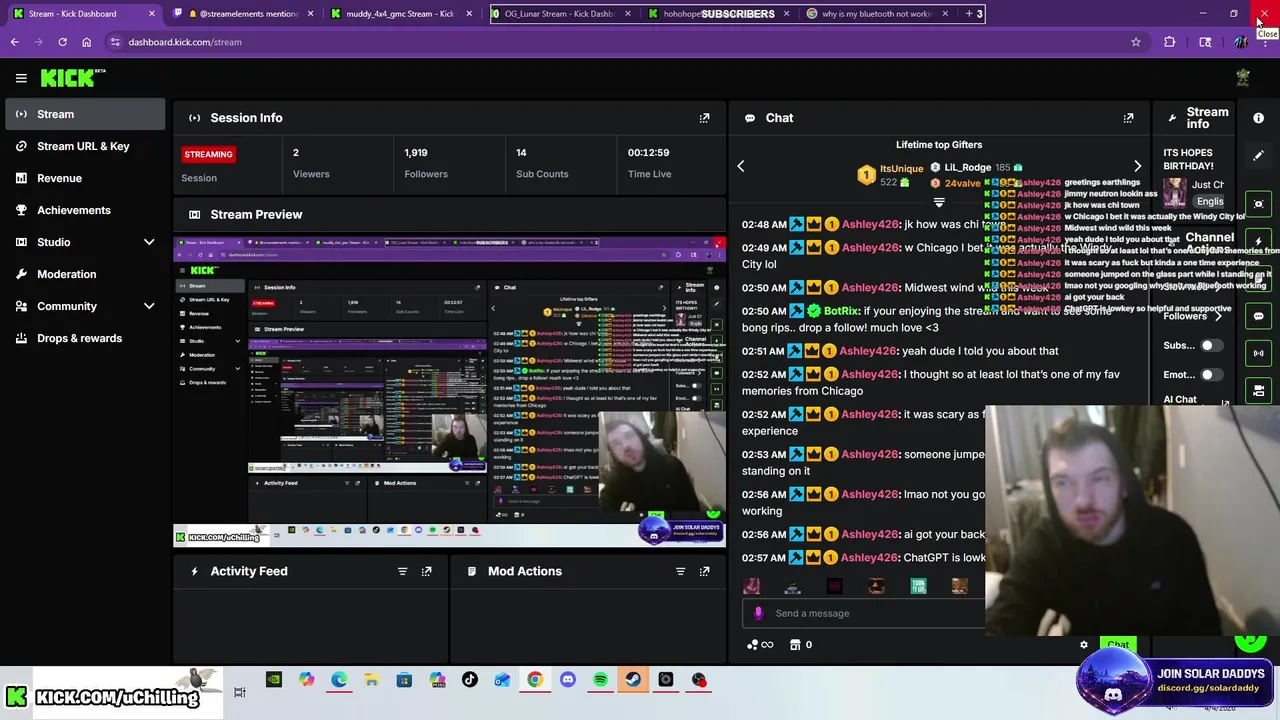Click the Stream Preview video thumbnail
Viewport: 1280px width, 720px height.
click(x=449, y=391)
